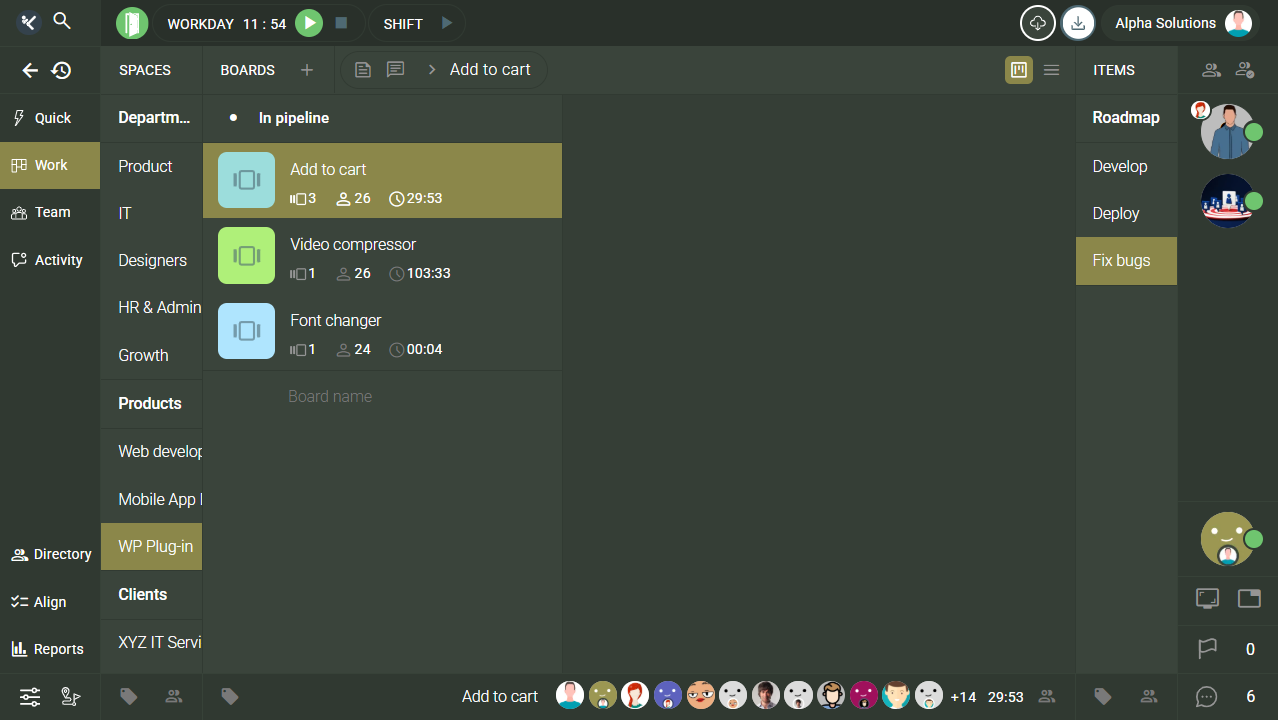This screenshot has width=1278, height=720.
Task: Open the board notes document icon
Action: (x=363, y=70)
